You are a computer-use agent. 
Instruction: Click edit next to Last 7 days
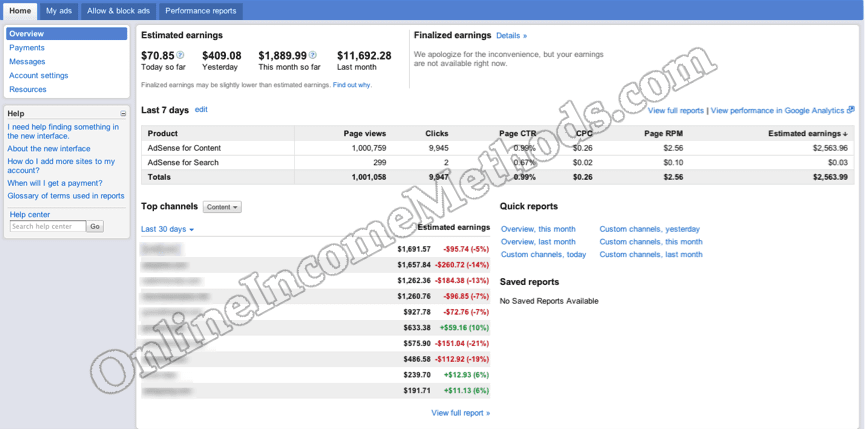point(201,110)
